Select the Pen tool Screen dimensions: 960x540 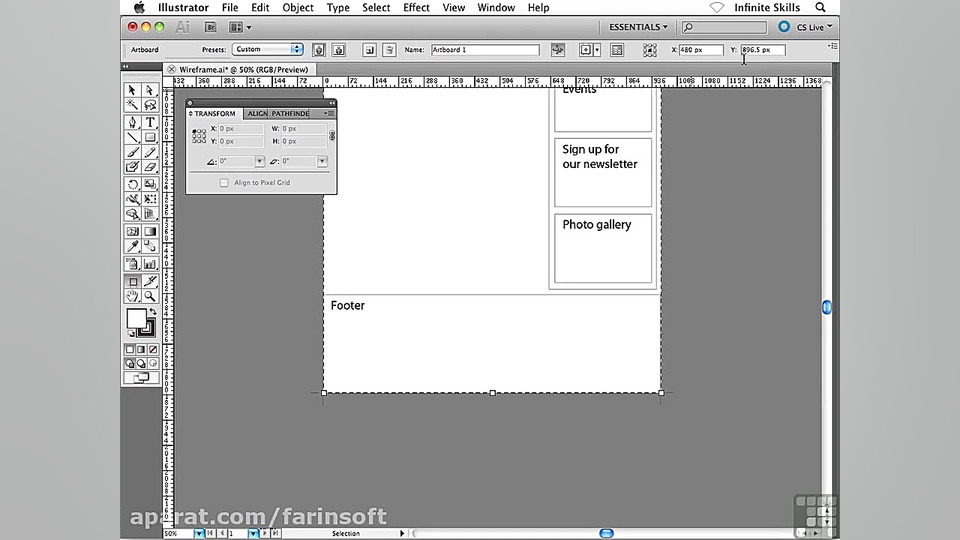[132, 122]
